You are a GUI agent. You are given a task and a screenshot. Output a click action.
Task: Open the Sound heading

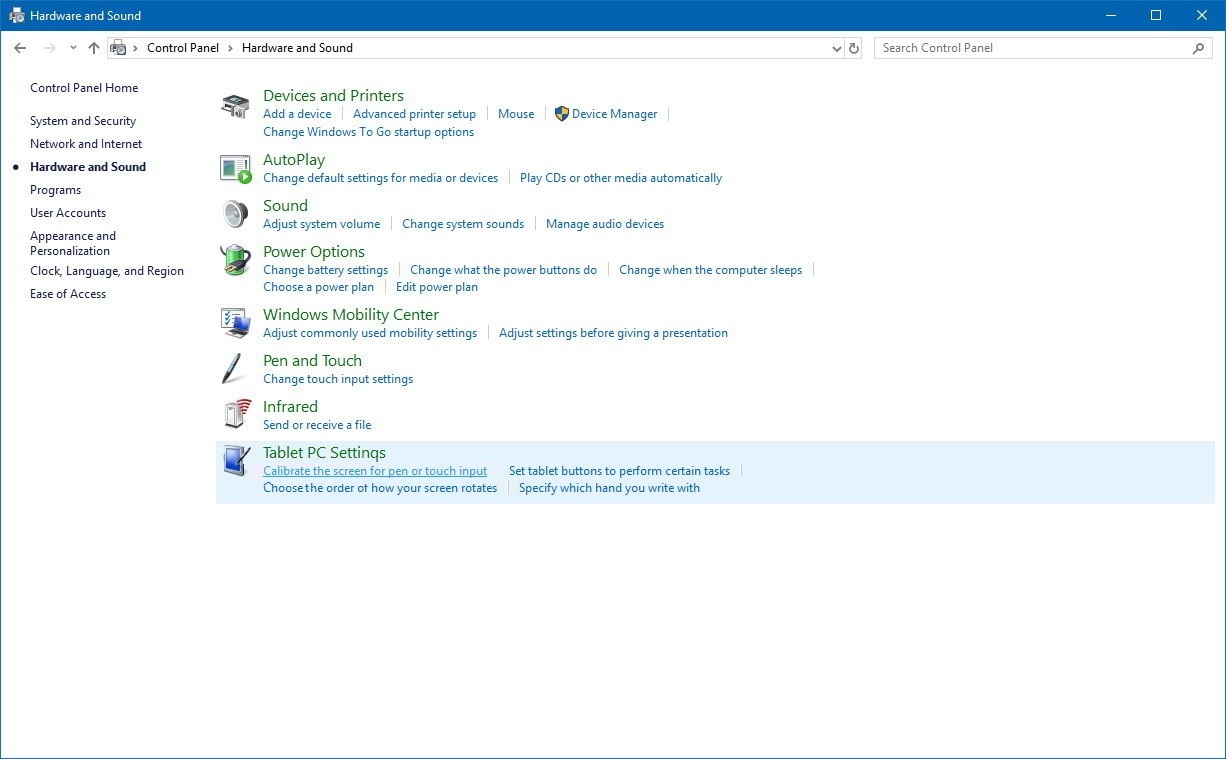coord(285,206)
